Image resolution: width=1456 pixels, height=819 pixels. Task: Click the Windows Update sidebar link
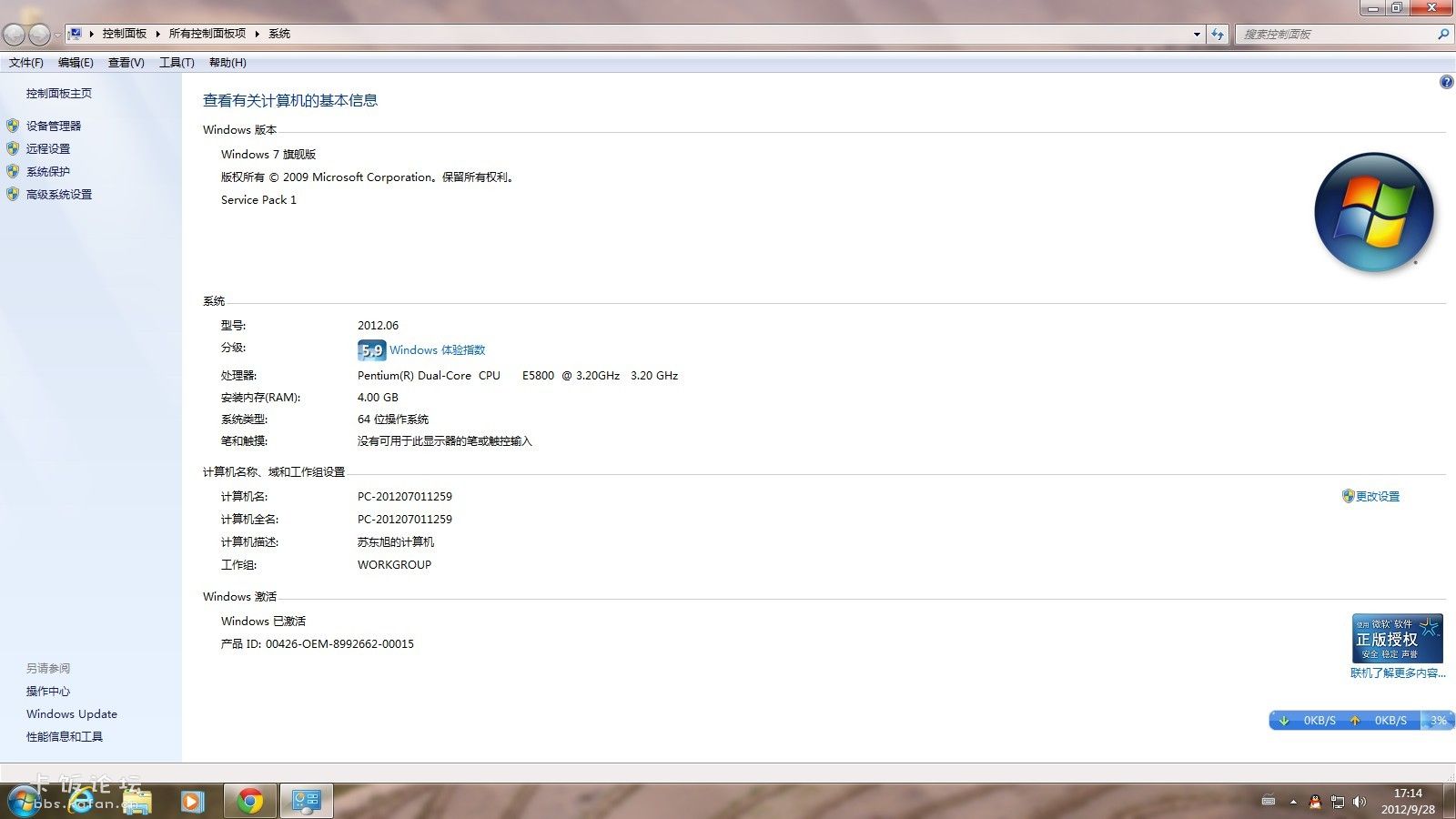(x=72, y=714)
